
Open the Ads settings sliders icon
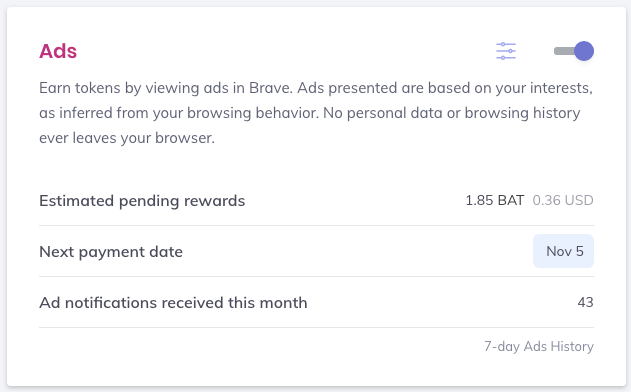[506, 51]
